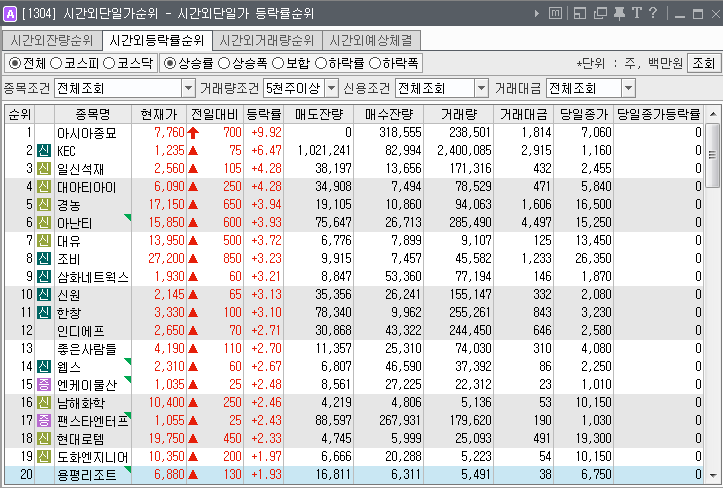
Task: Click the 신 badge beside 대아티아이
Action: 44,186
